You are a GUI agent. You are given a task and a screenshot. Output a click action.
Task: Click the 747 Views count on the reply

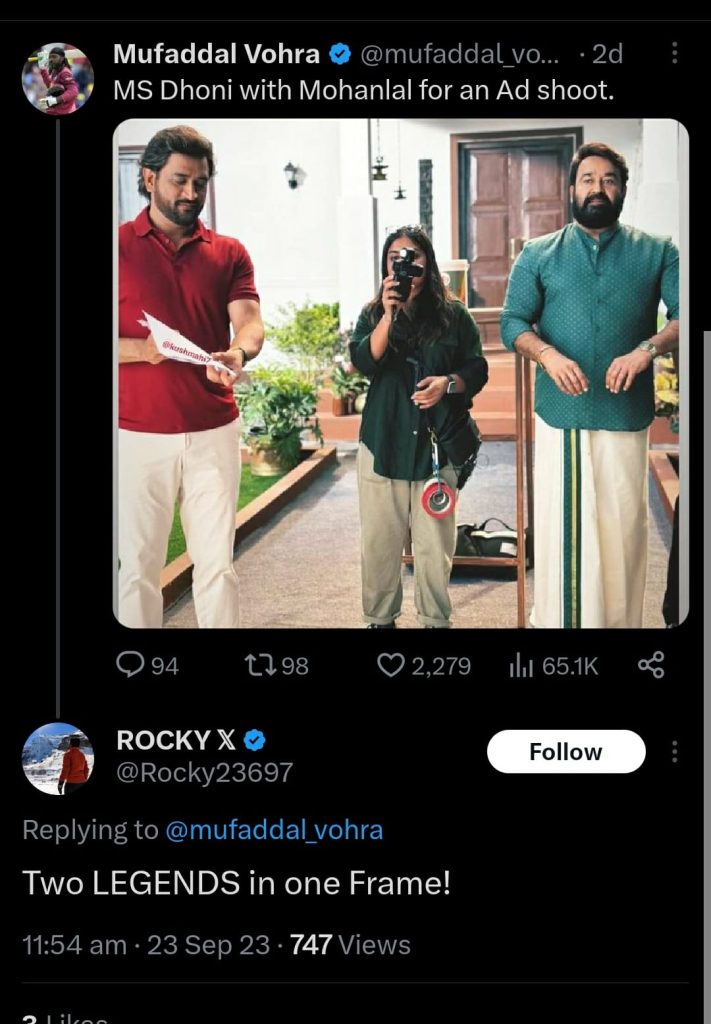click(x=350, y=945)
